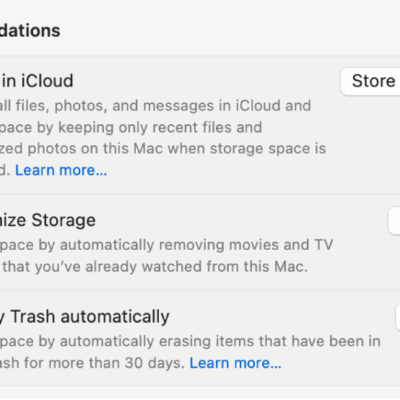This screenshot has height=400, width=400.
Task: Select the 'Trash automatically' heading text
Action: [90, 317]
